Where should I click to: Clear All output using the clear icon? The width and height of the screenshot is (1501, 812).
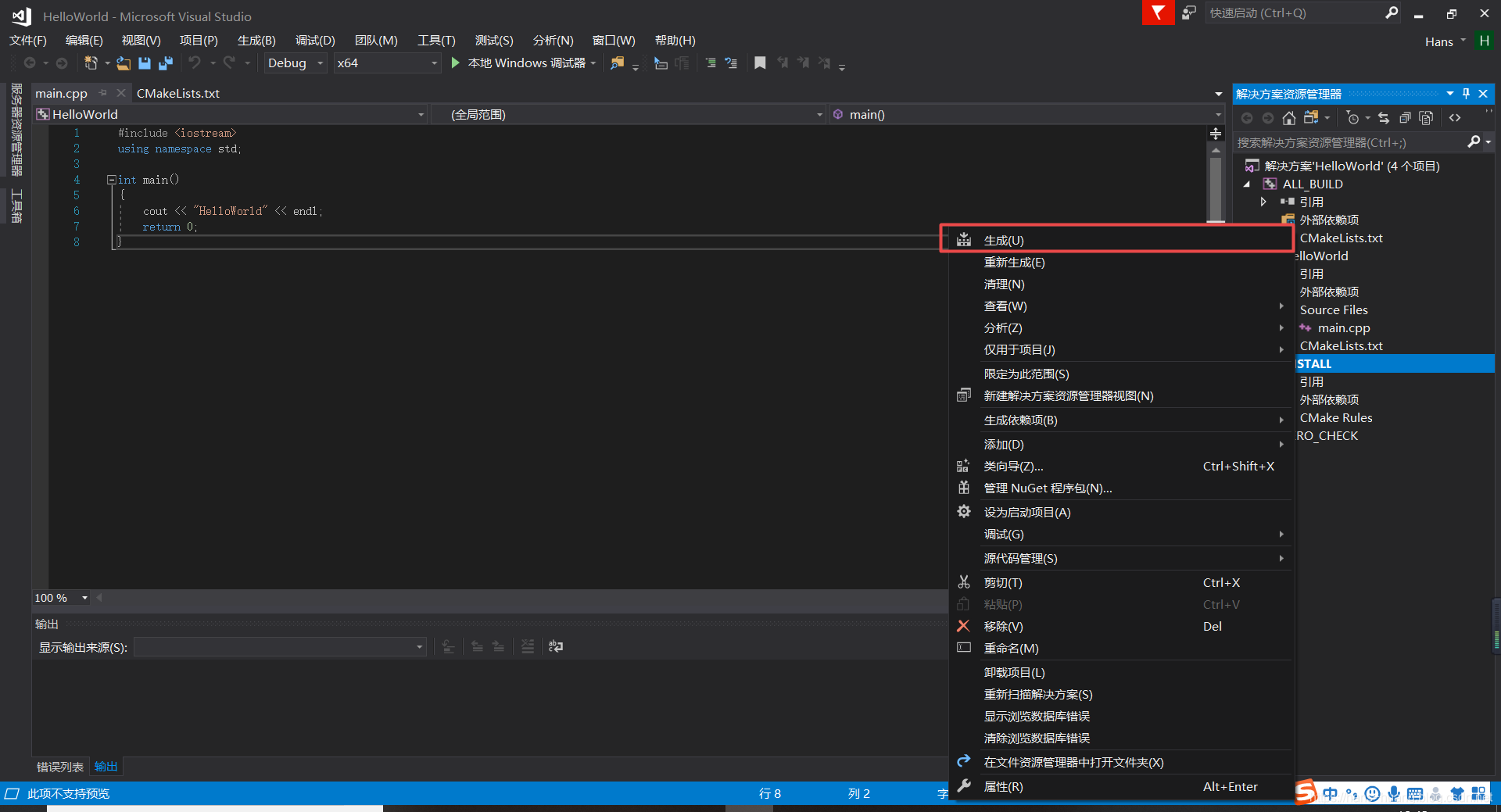(x=528, y=646)
